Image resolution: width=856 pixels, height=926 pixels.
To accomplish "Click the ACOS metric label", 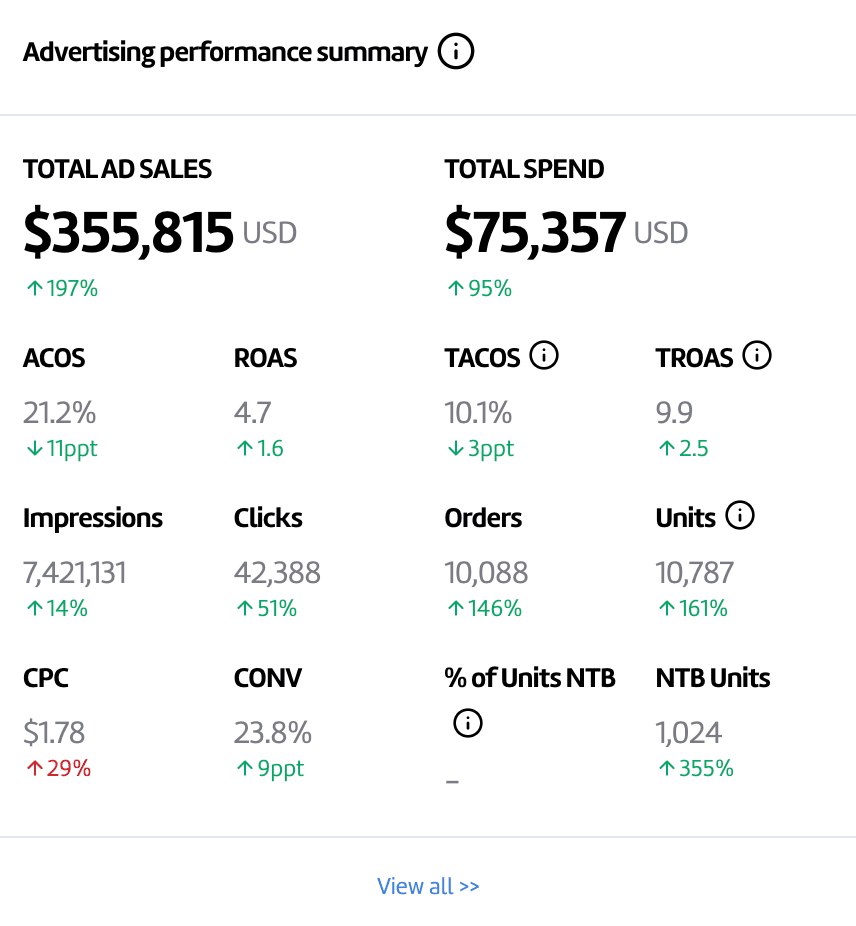I will coord(53,357).
